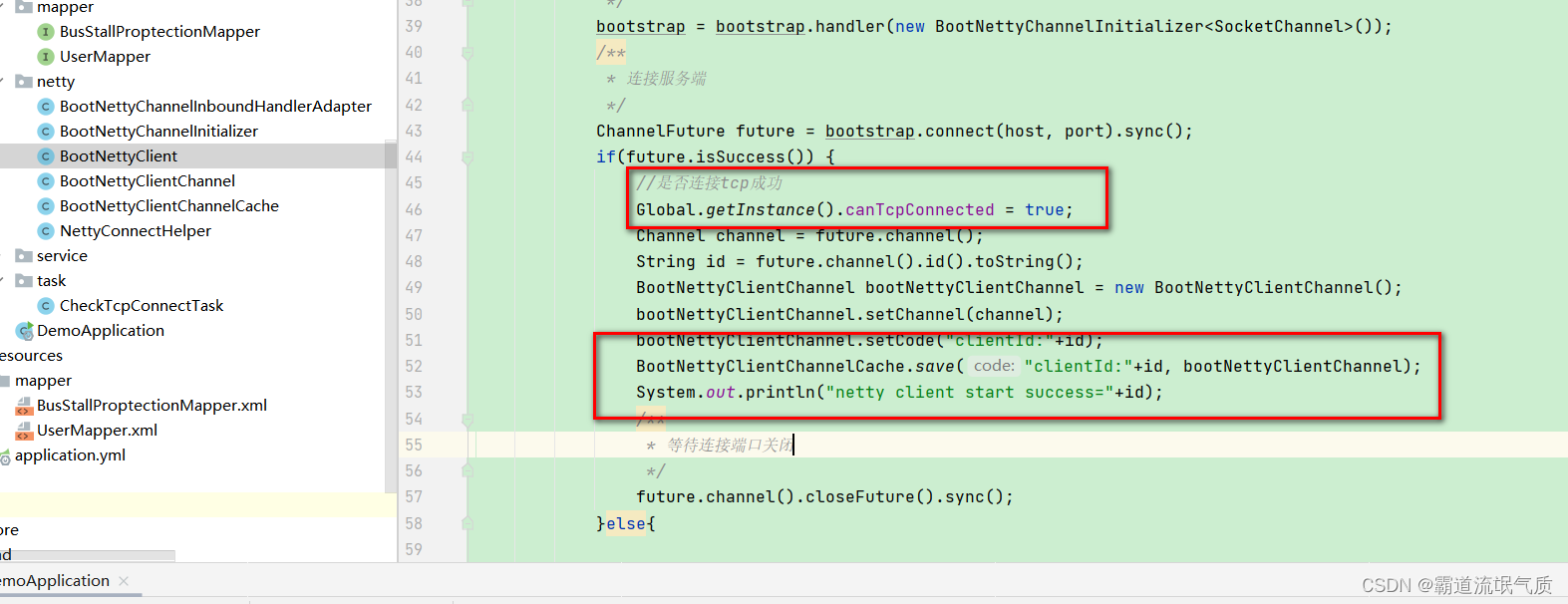
Task: Select the service package node
Action: click(x=62, y=256)
